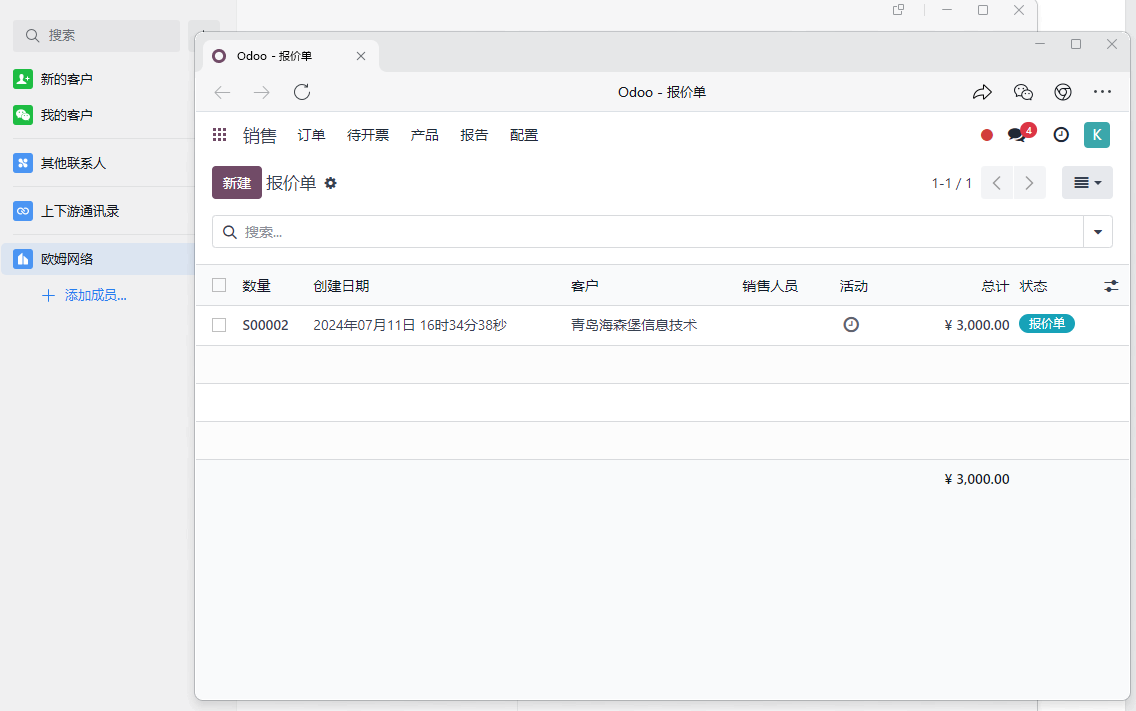Viewport: 1136px width, 711px height.
Task: Click the 报价单 status badge
Action: click(1046, 324)
